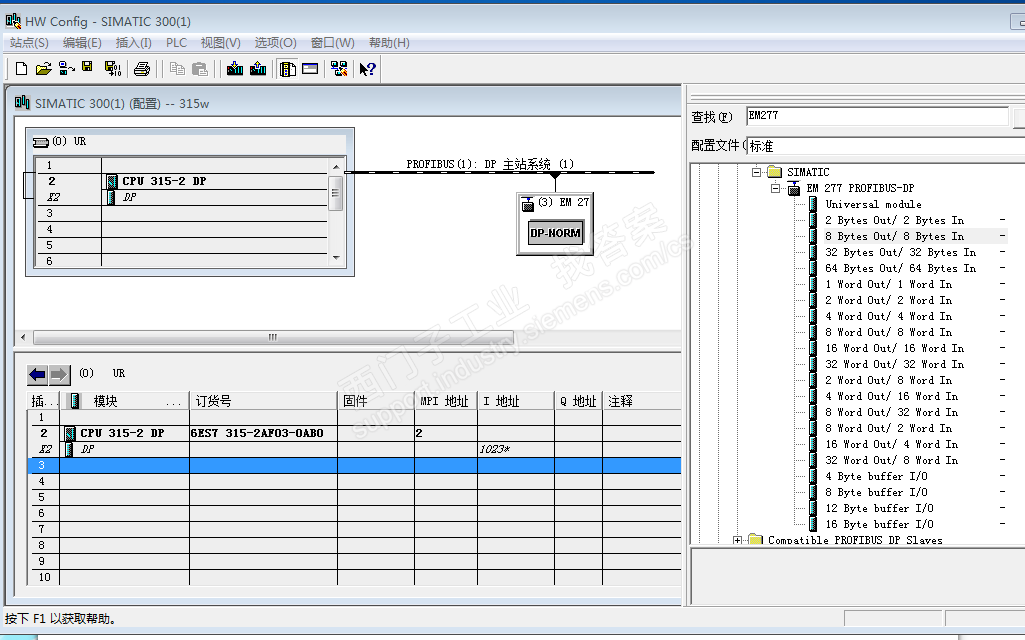Click the Paste toolbar icon

coord(200,69)
